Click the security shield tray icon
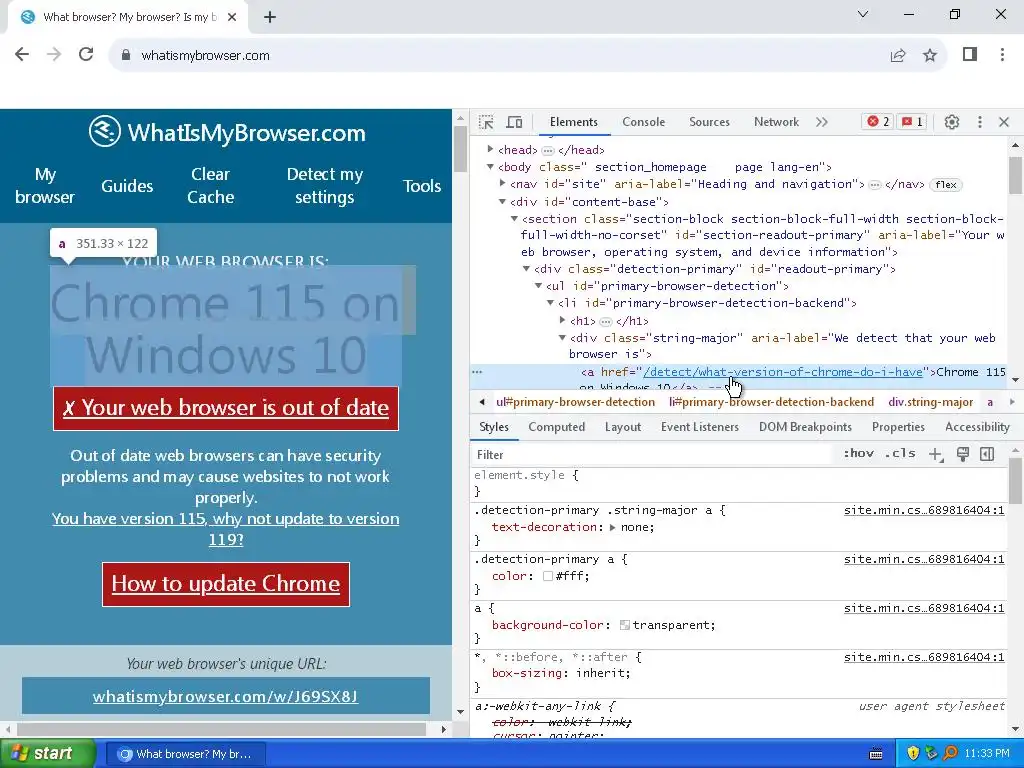Image resolution: width=1024 pixels, height=768 pixels. tap(913, 754)
